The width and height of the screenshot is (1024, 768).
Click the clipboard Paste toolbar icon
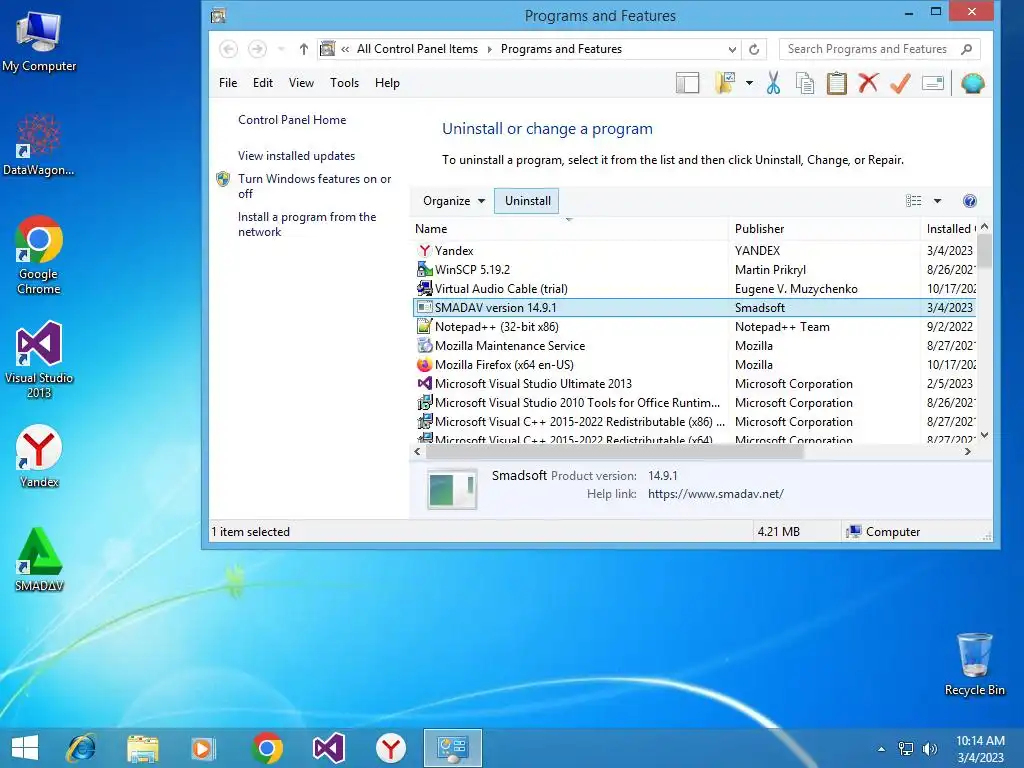pos(837,84)
